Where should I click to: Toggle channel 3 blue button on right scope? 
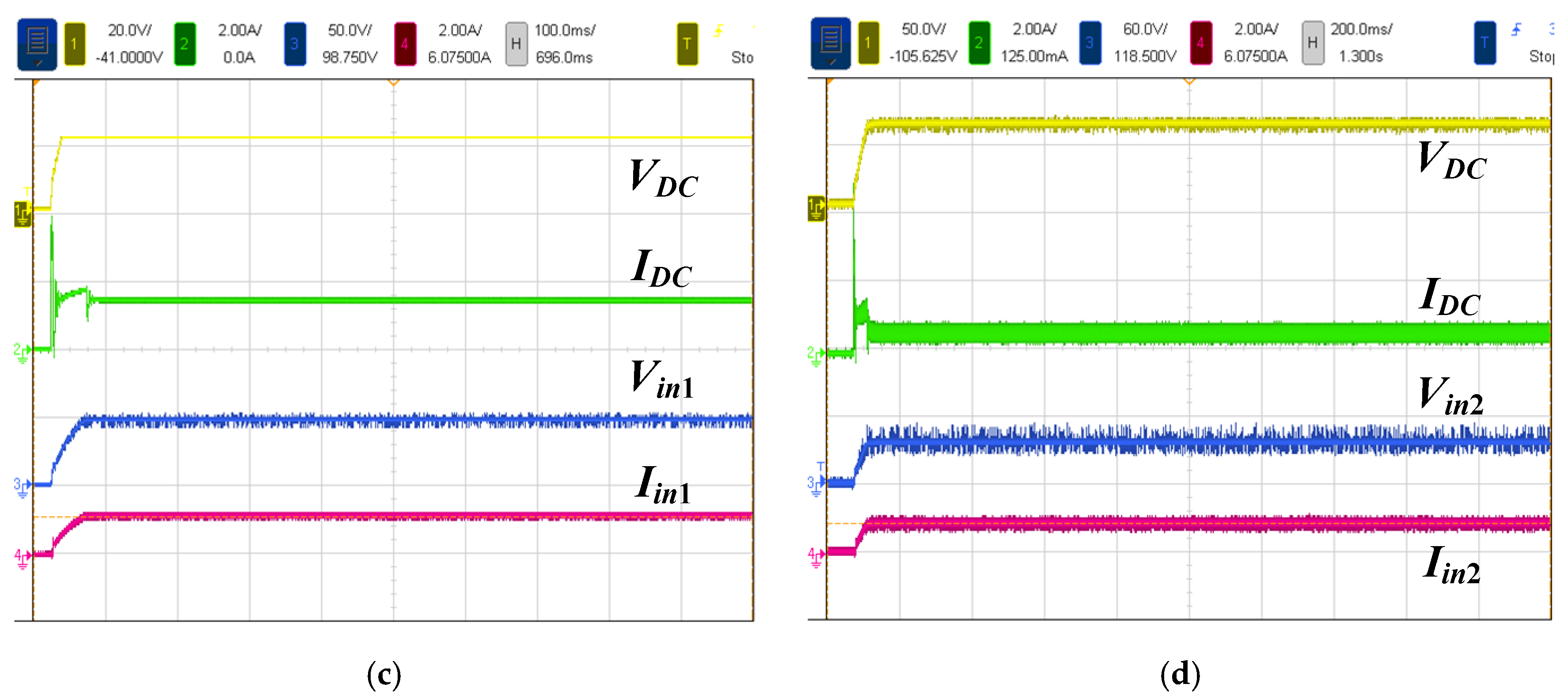(1090, 42)
